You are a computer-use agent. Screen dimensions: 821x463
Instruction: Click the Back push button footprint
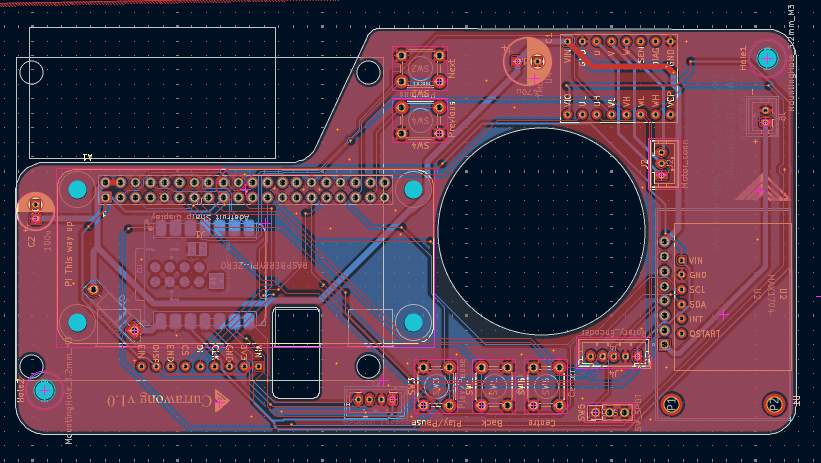pos(494,387)
